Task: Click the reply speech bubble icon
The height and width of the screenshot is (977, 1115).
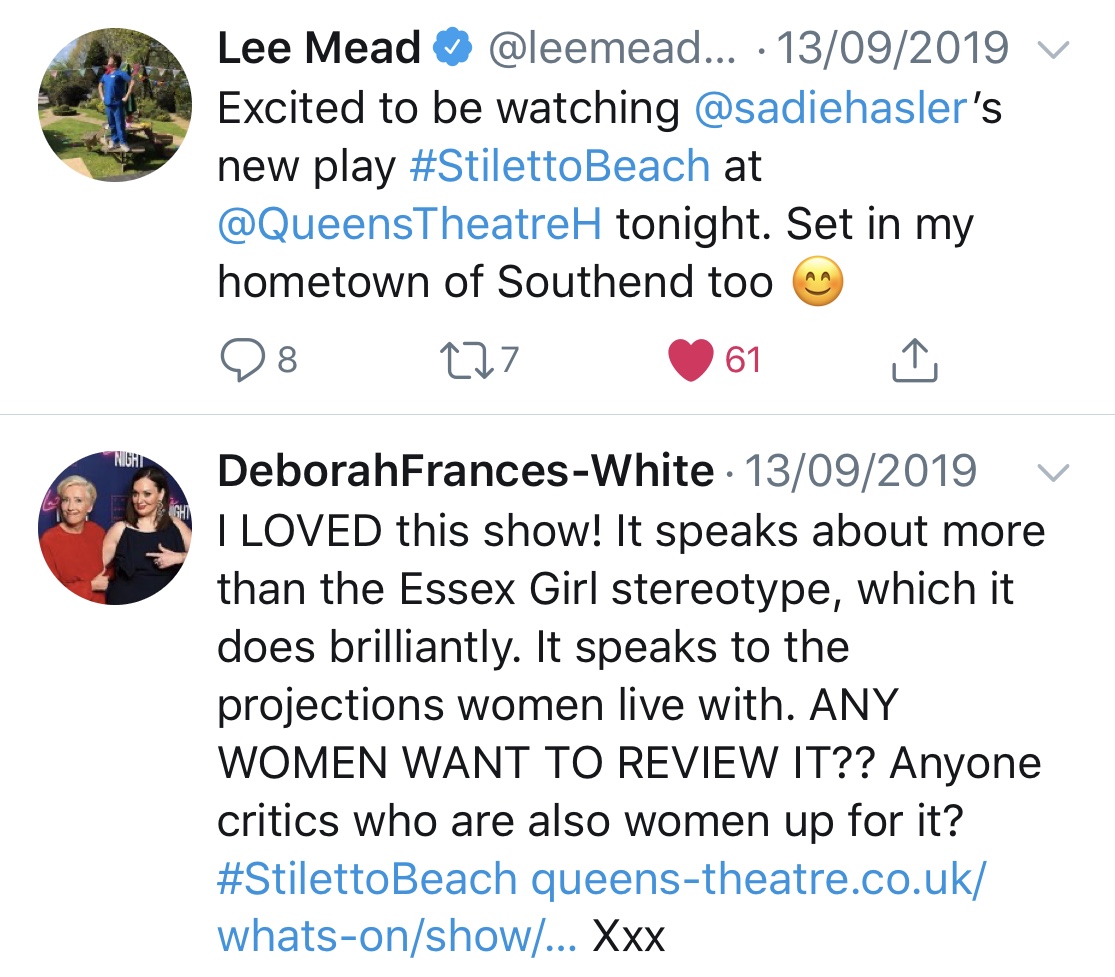Action: click(x=241, y=360)
